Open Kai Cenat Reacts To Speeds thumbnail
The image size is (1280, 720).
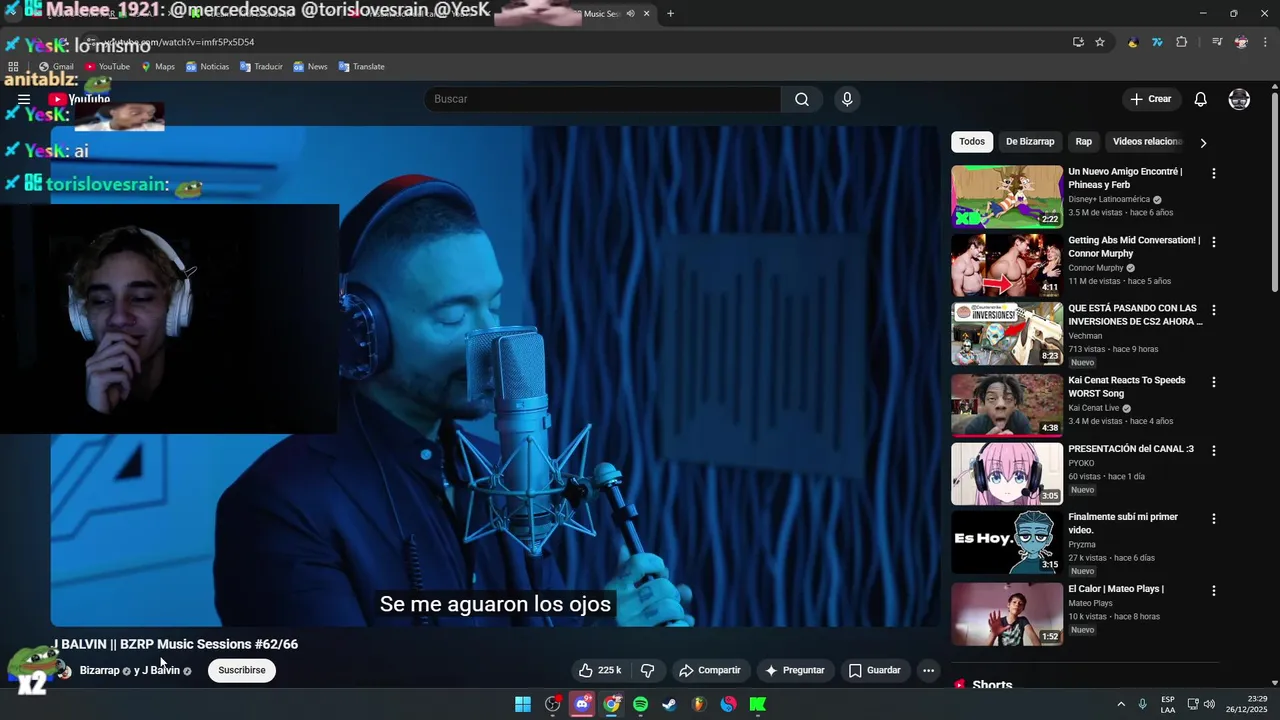click(1007, 405)
